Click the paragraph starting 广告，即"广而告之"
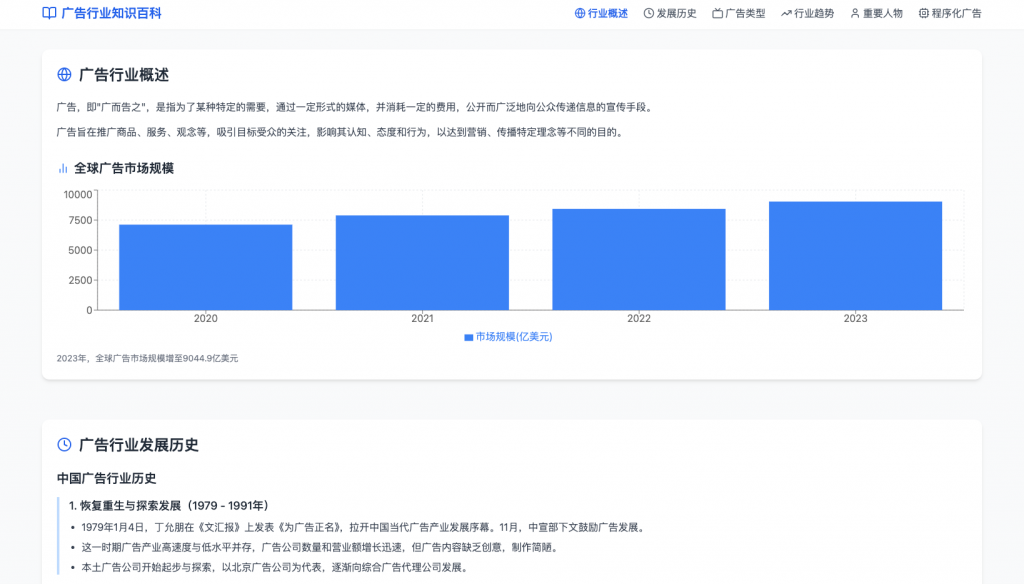Image resolution: width=1024 pixels, height=584 pixels. click(x=356, y=107)
